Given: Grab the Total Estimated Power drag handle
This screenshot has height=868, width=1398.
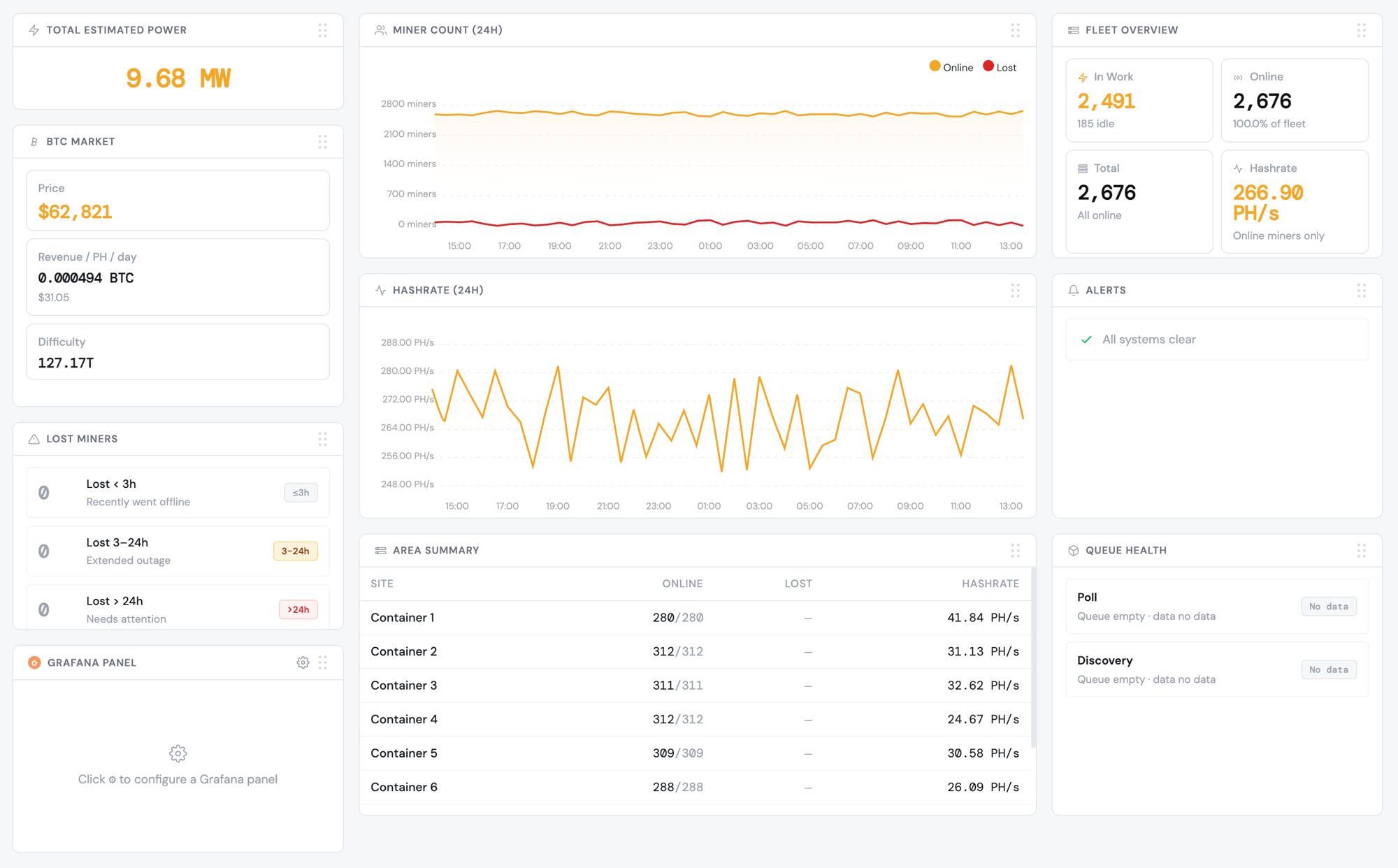Looking at the screenshot, I should (322, 30).
